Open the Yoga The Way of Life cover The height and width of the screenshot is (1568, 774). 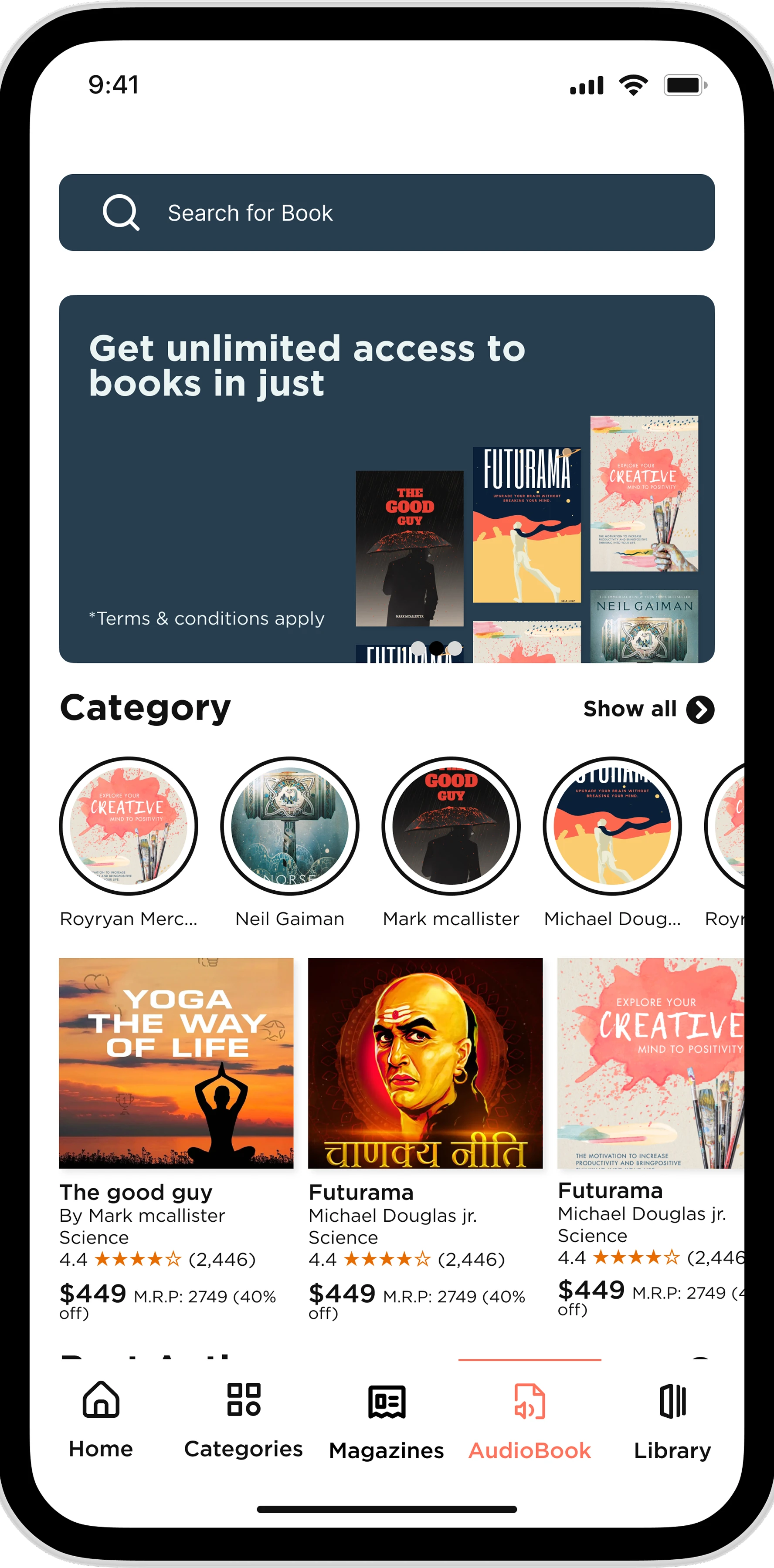point(176,1063)
